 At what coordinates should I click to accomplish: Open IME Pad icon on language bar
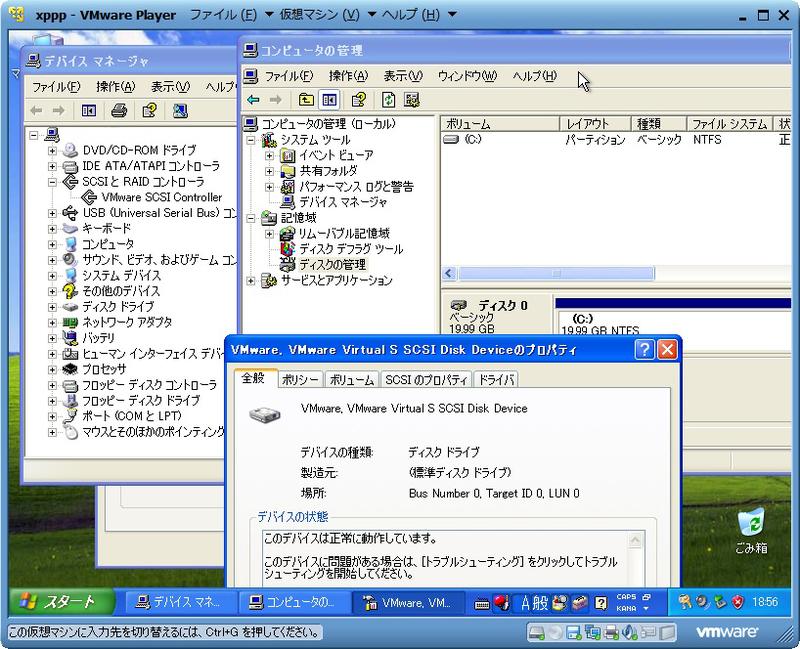tap(560, 604)
